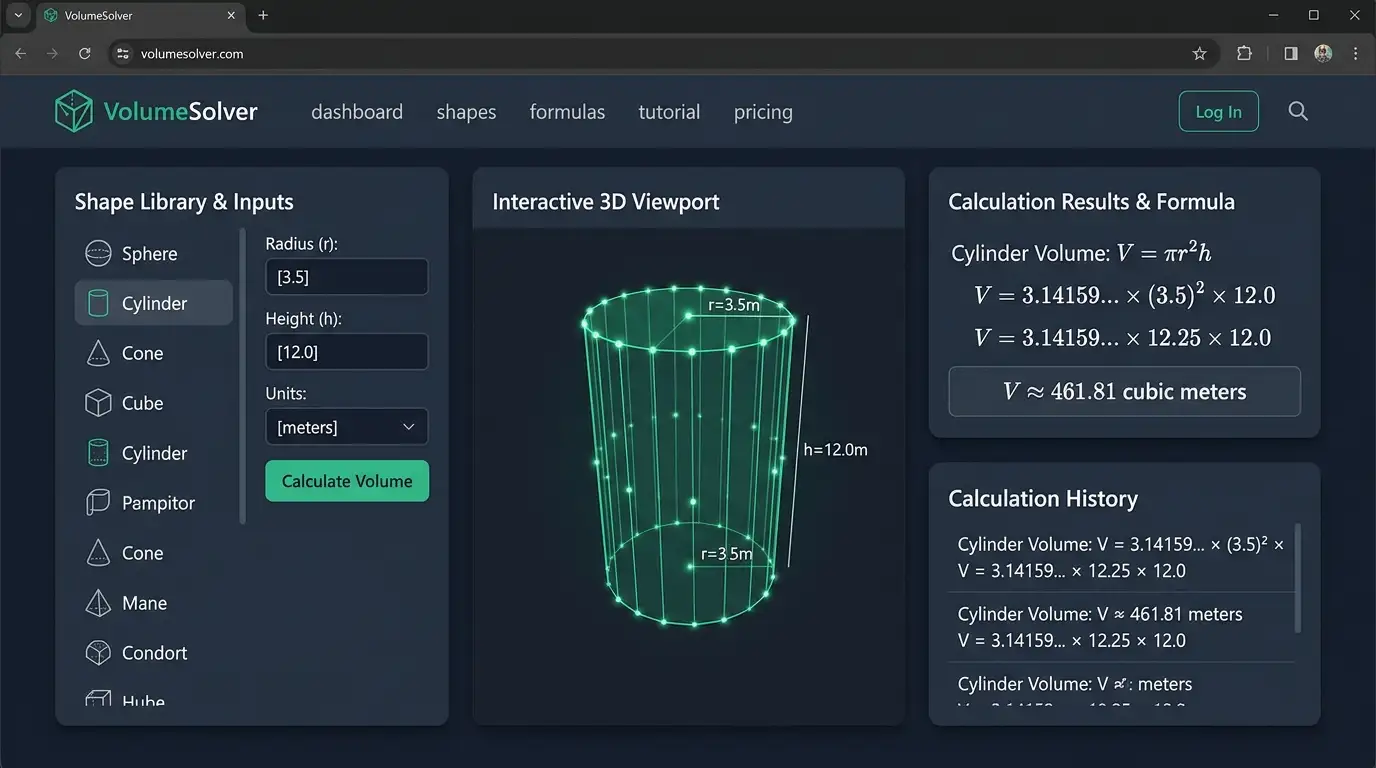This screenshot has height=768, width=1376.
Task: Select the second Cylinder icon below Cube
Action: click(x=98, y=453)
